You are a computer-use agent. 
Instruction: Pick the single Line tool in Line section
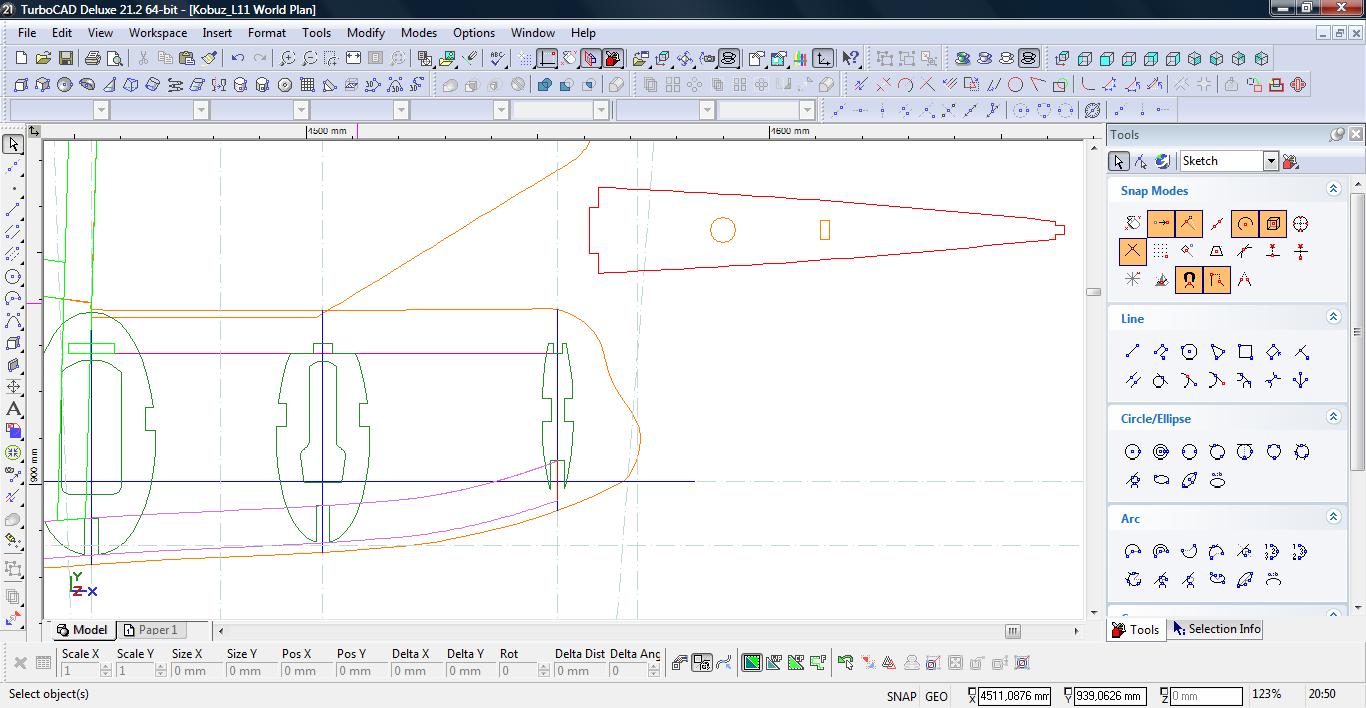click(x=1133, y=352)
